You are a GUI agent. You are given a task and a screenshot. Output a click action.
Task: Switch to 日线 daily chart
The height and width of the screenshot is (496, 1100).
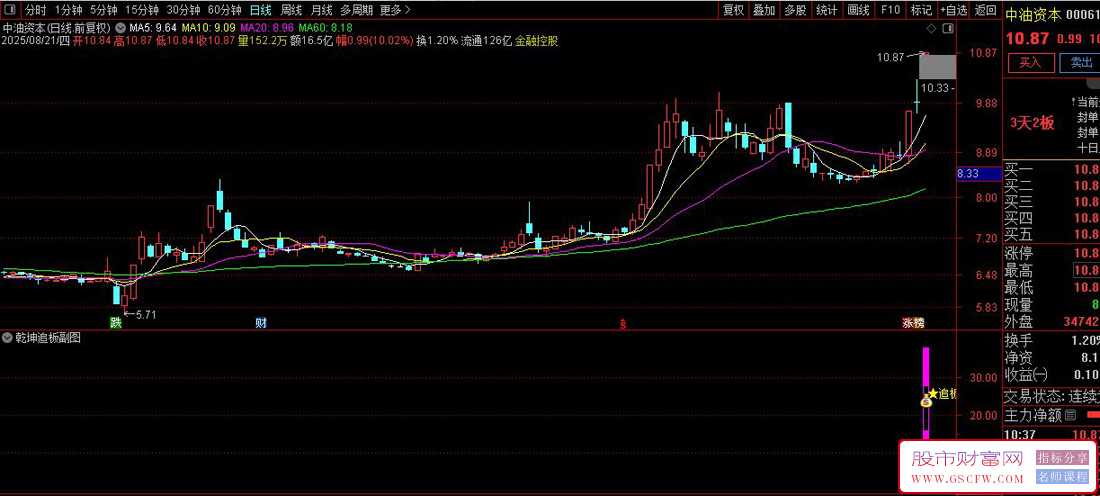click(261, 10)
